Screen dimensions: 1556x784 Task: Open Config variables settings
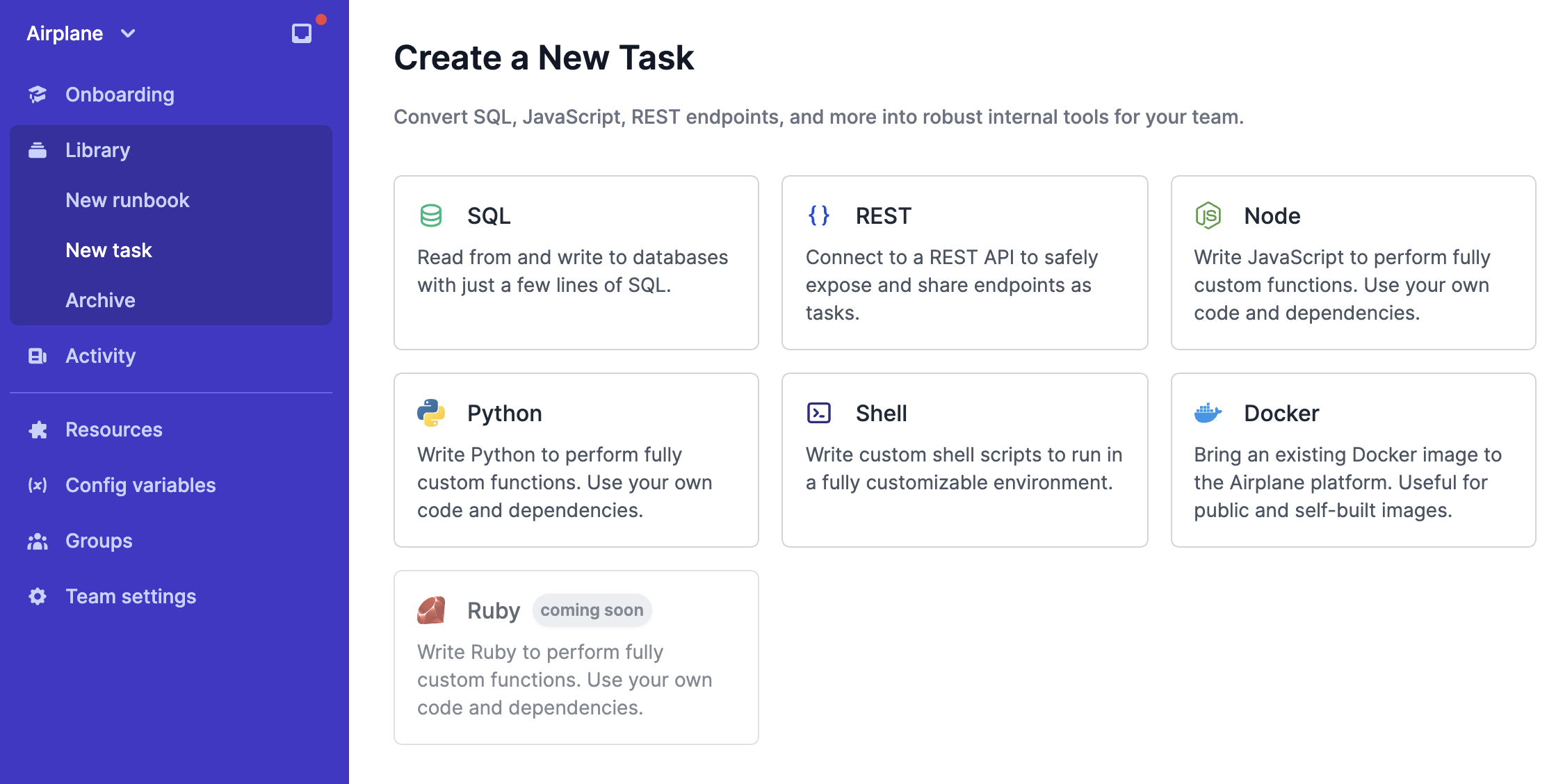click(140, 485)
